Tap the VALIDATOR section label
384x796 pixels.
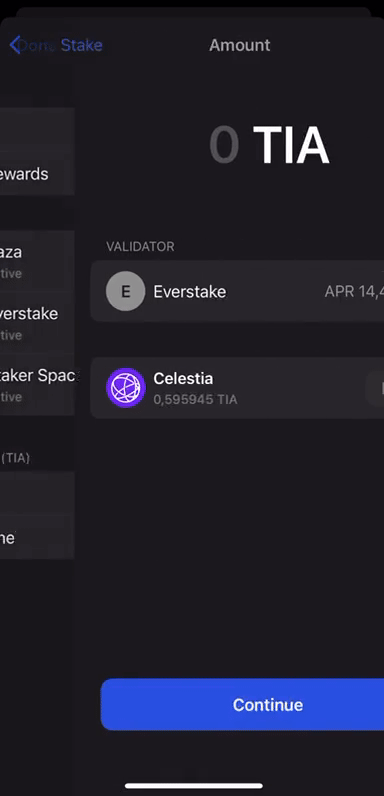(x=140, y=247)
